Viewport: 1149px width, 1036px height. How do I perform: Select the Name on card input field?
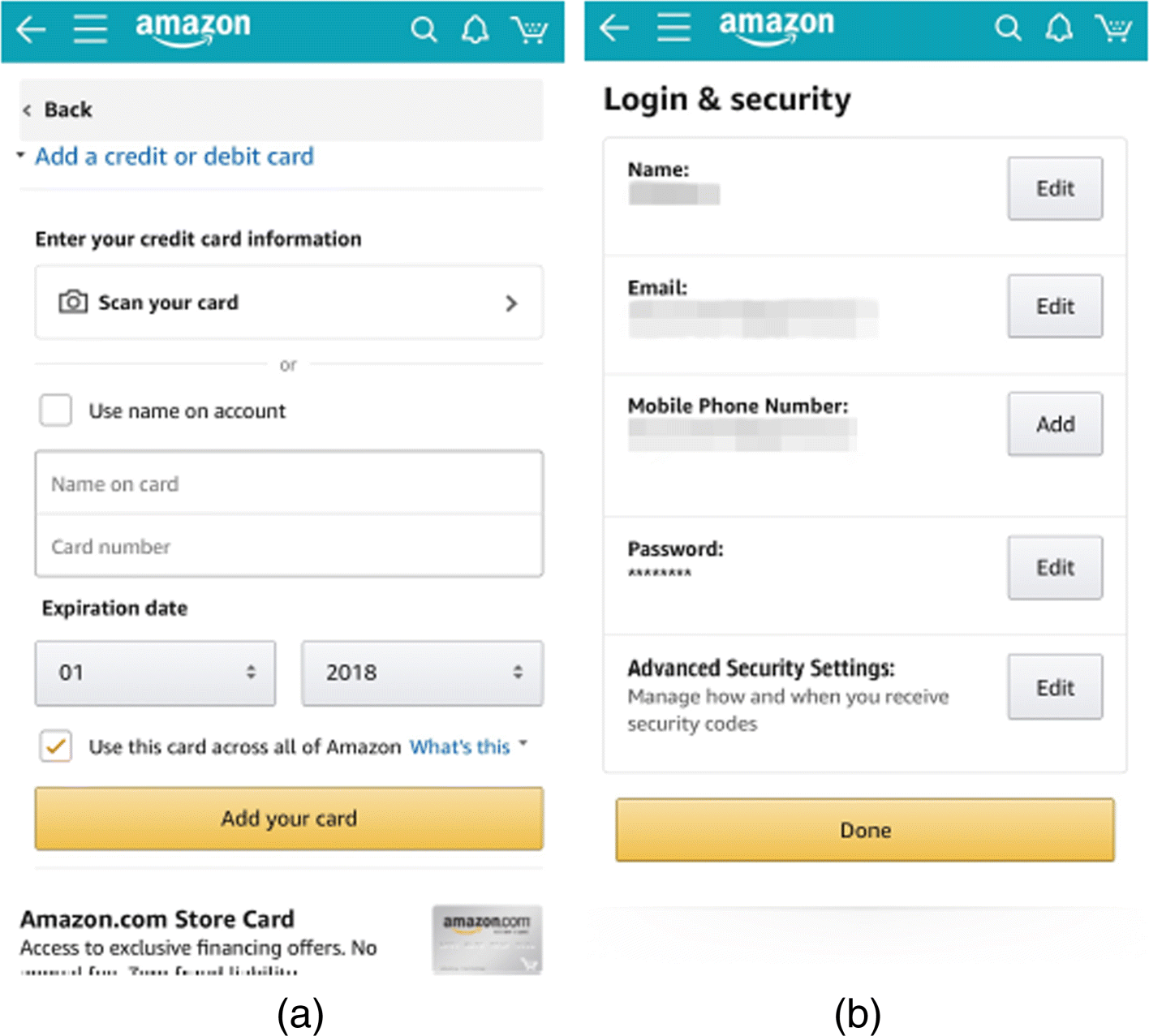coord(288,484)
